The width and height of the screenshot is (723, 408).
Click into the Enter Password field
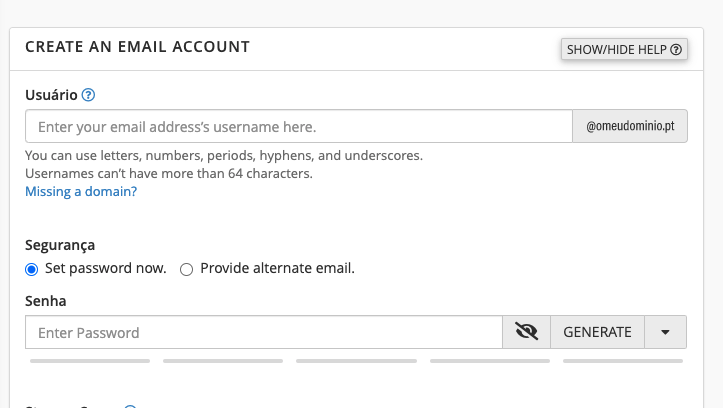coord(263,332)
